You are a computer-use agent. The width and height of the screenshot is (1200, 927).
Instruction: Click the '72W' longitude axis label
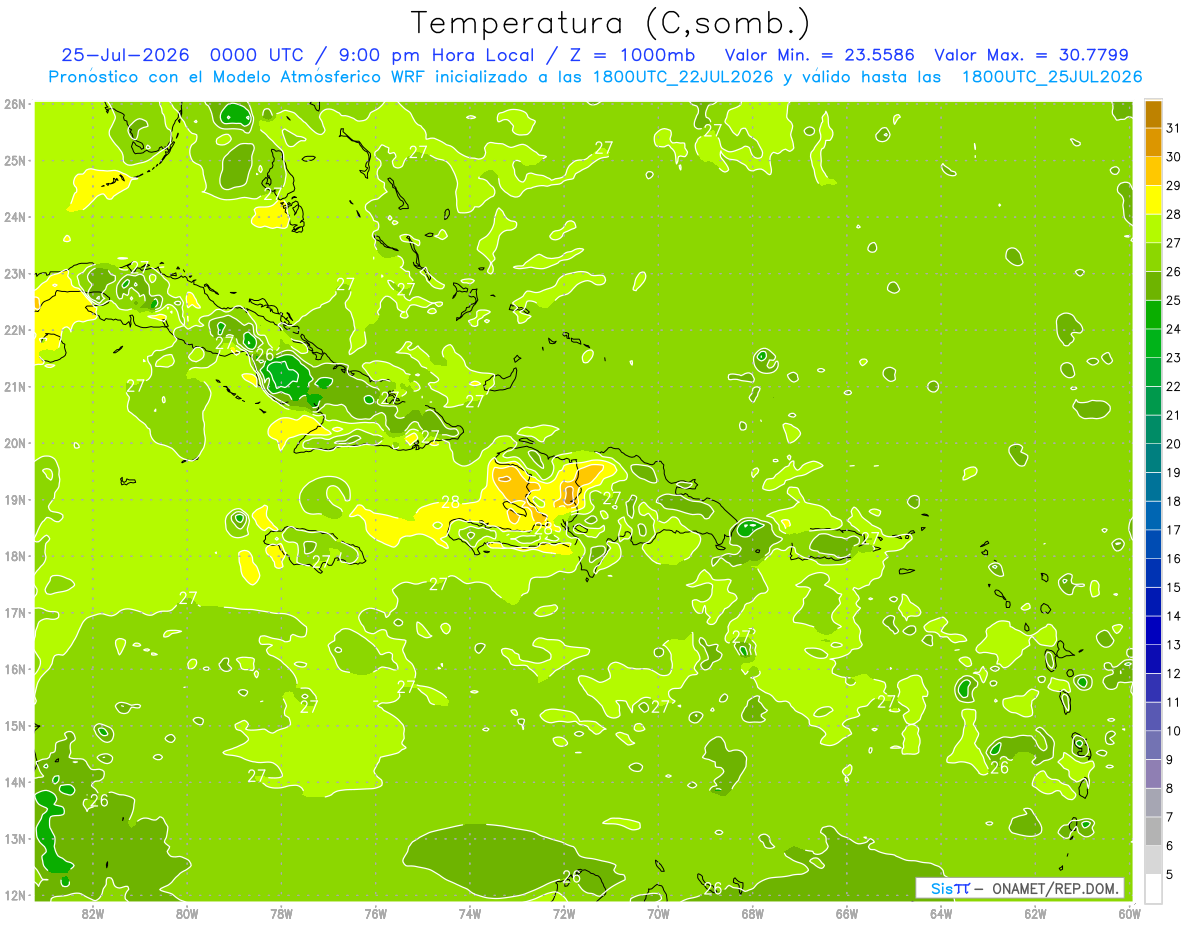pos(564,913)
